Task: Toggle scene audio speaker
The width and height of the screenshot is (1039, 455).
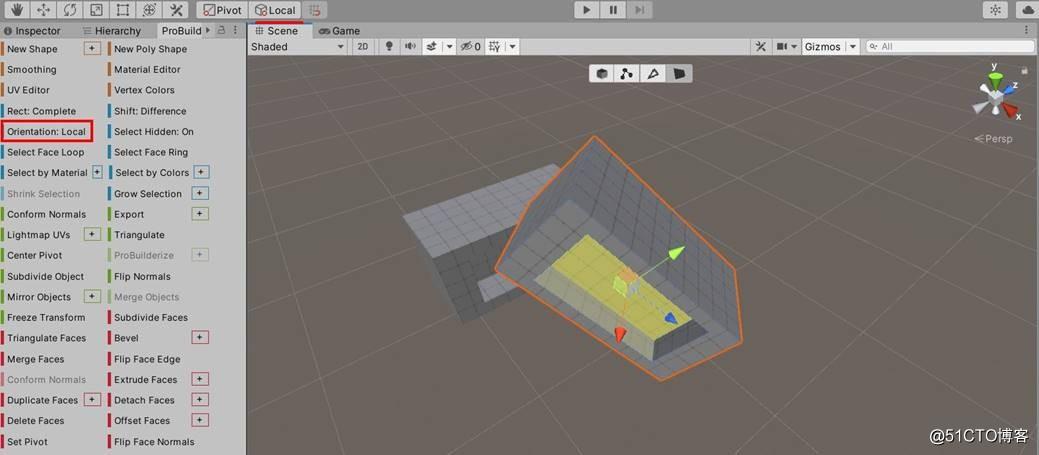Action: tap(410, 46)
